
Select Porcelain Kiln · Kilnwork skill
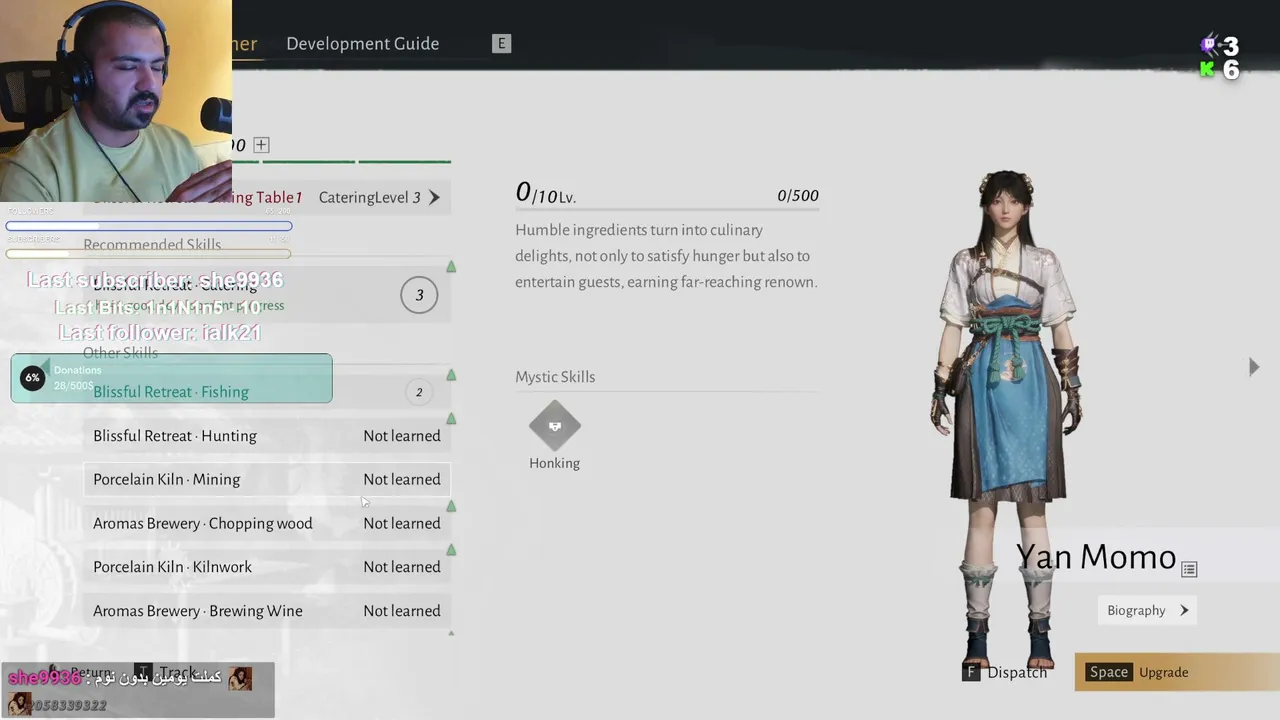[267, 567]
